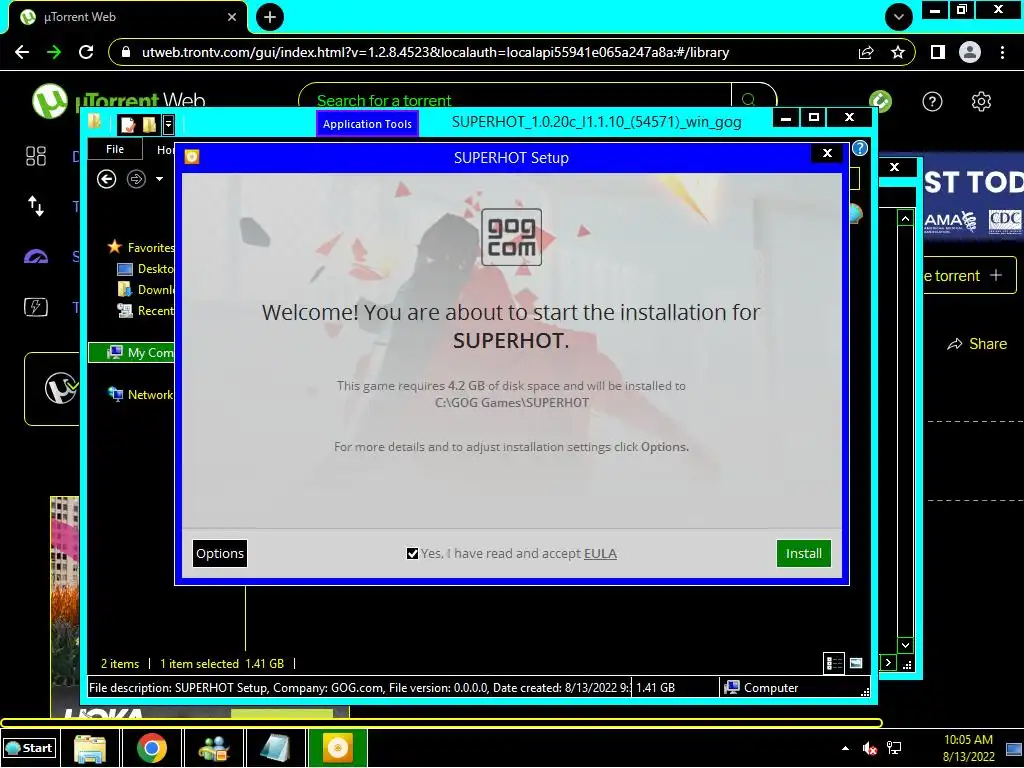Go back in the Explorer window
Image resolution: width=1024 pixels, height=768 pixels.
(x=106, y=179)
